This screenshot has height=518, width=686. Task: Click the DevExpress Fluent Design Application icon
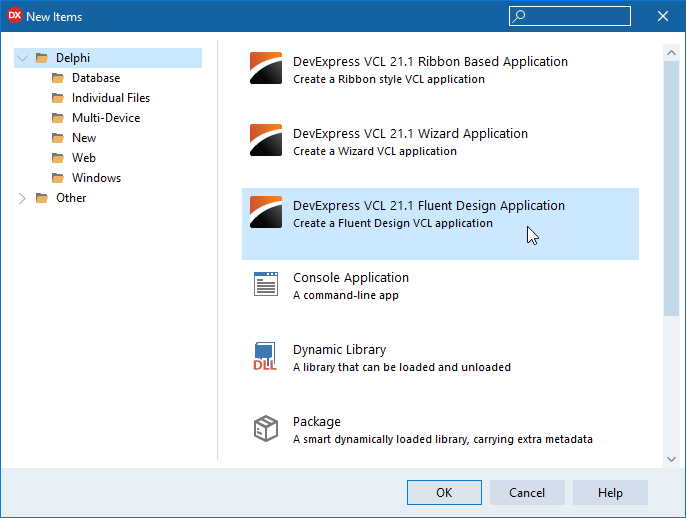click(266, 212)
